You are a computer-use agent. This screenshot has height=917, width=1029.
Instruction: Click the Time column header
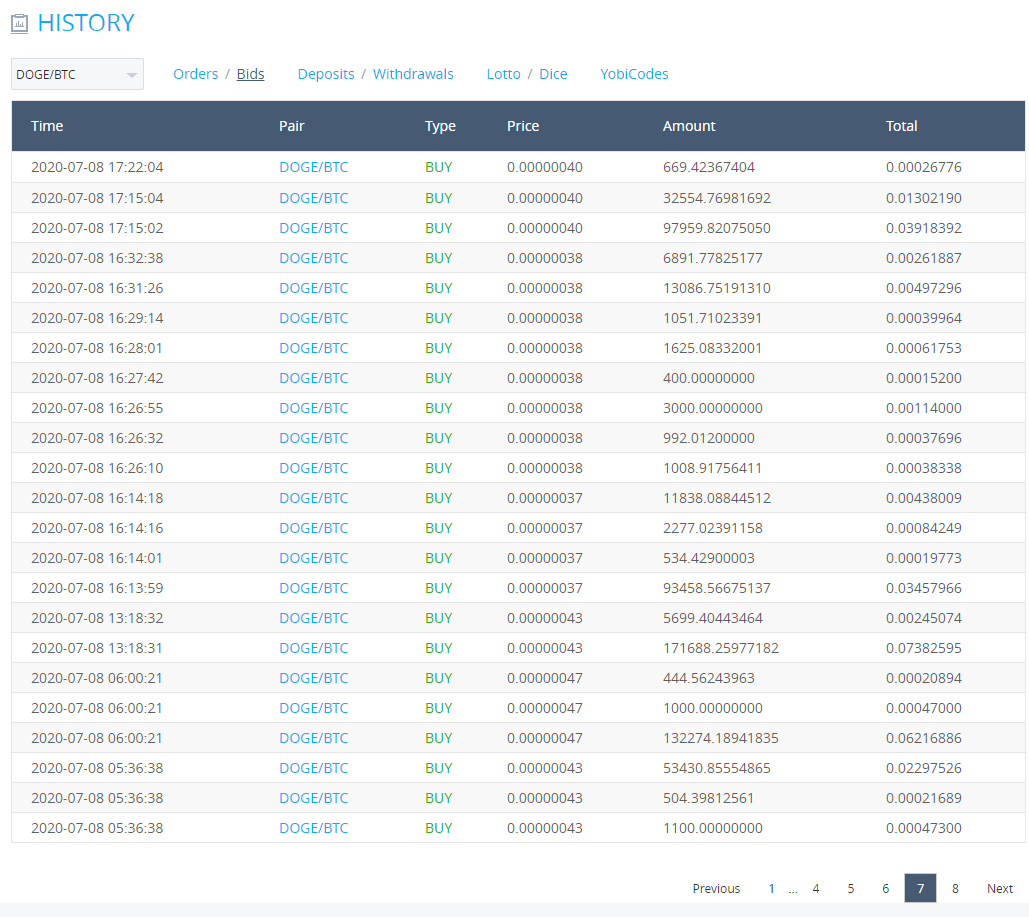47,126
